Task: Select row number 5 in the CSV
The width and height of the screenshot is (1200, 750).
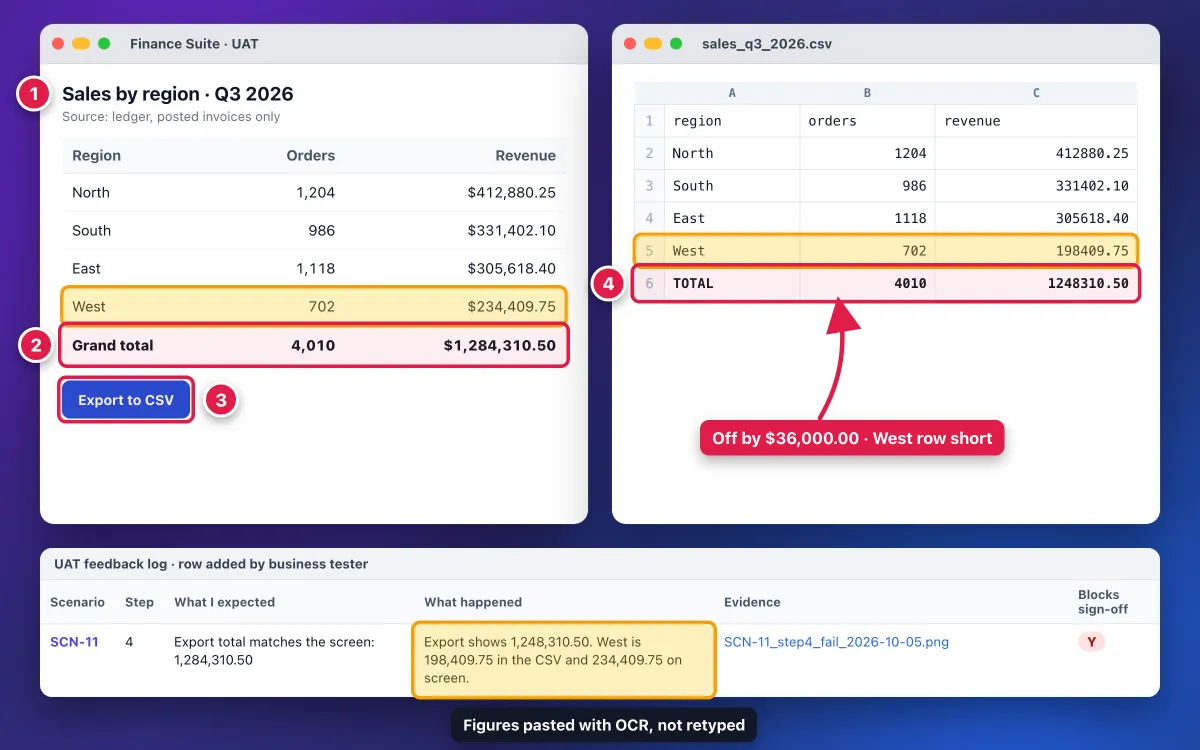Action: [x=650, y=251]
